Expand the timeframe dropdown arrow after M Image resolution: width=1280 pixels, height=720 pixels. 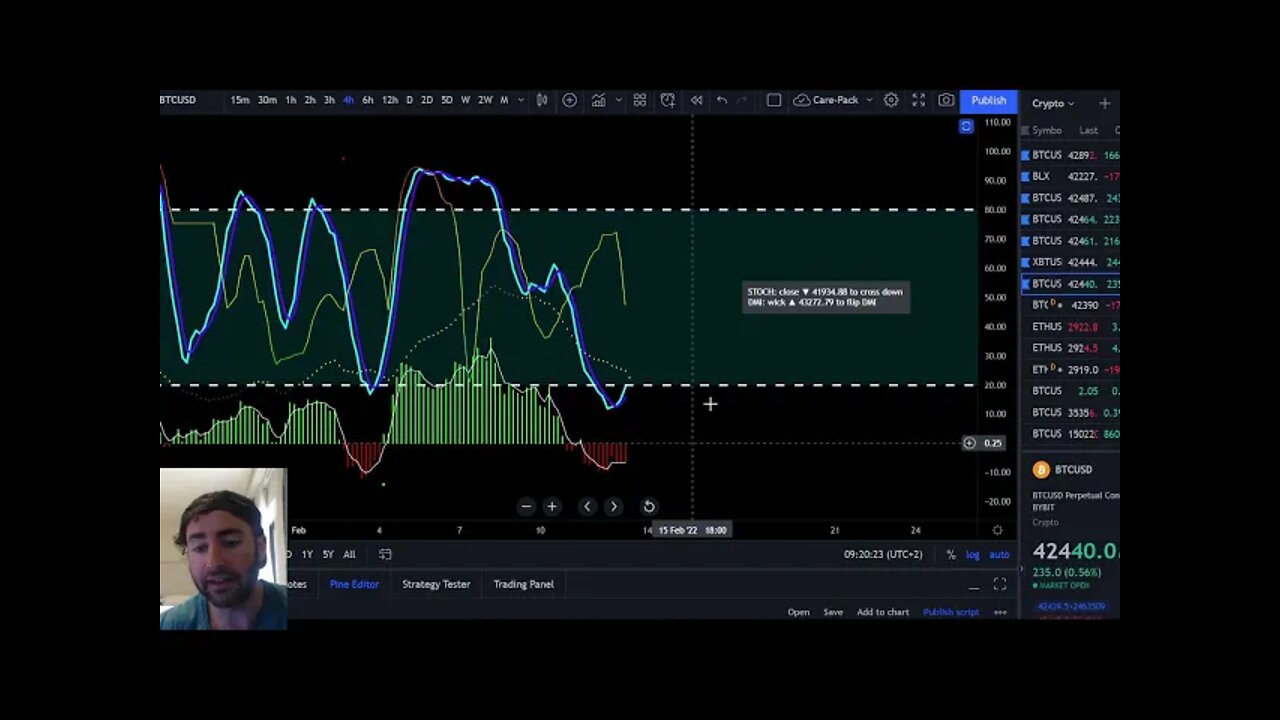coord(520,100)
